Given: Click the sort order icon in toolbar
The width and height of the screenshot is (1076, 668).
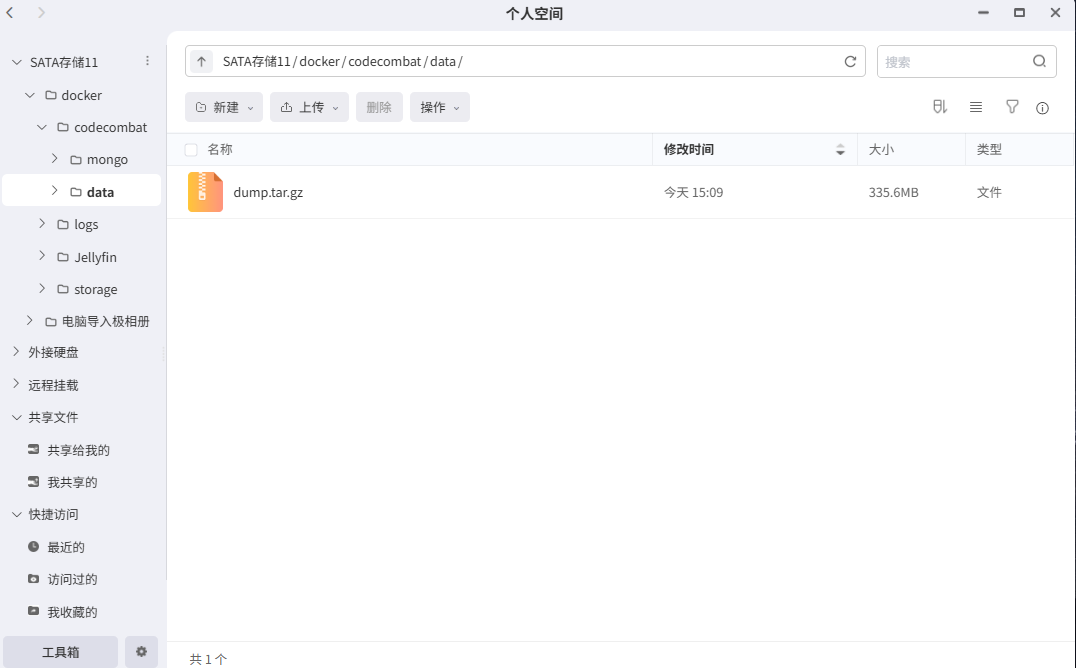Looking at the screenshot, I should pyautogui.click(x=939, y=107).
